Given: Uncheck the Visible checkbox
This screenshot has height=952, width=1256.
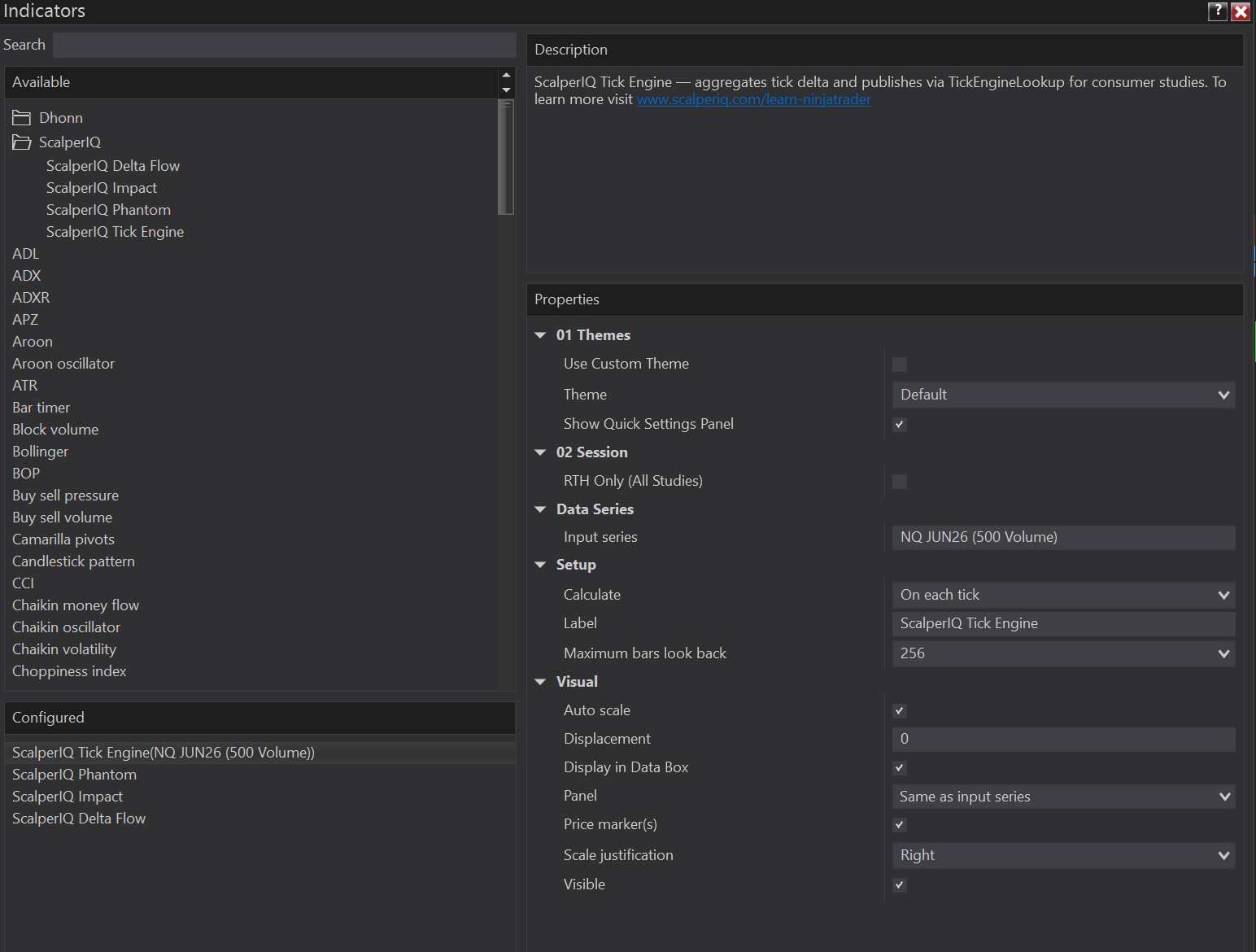Looking at the screenshot, I should coord(900,885).
